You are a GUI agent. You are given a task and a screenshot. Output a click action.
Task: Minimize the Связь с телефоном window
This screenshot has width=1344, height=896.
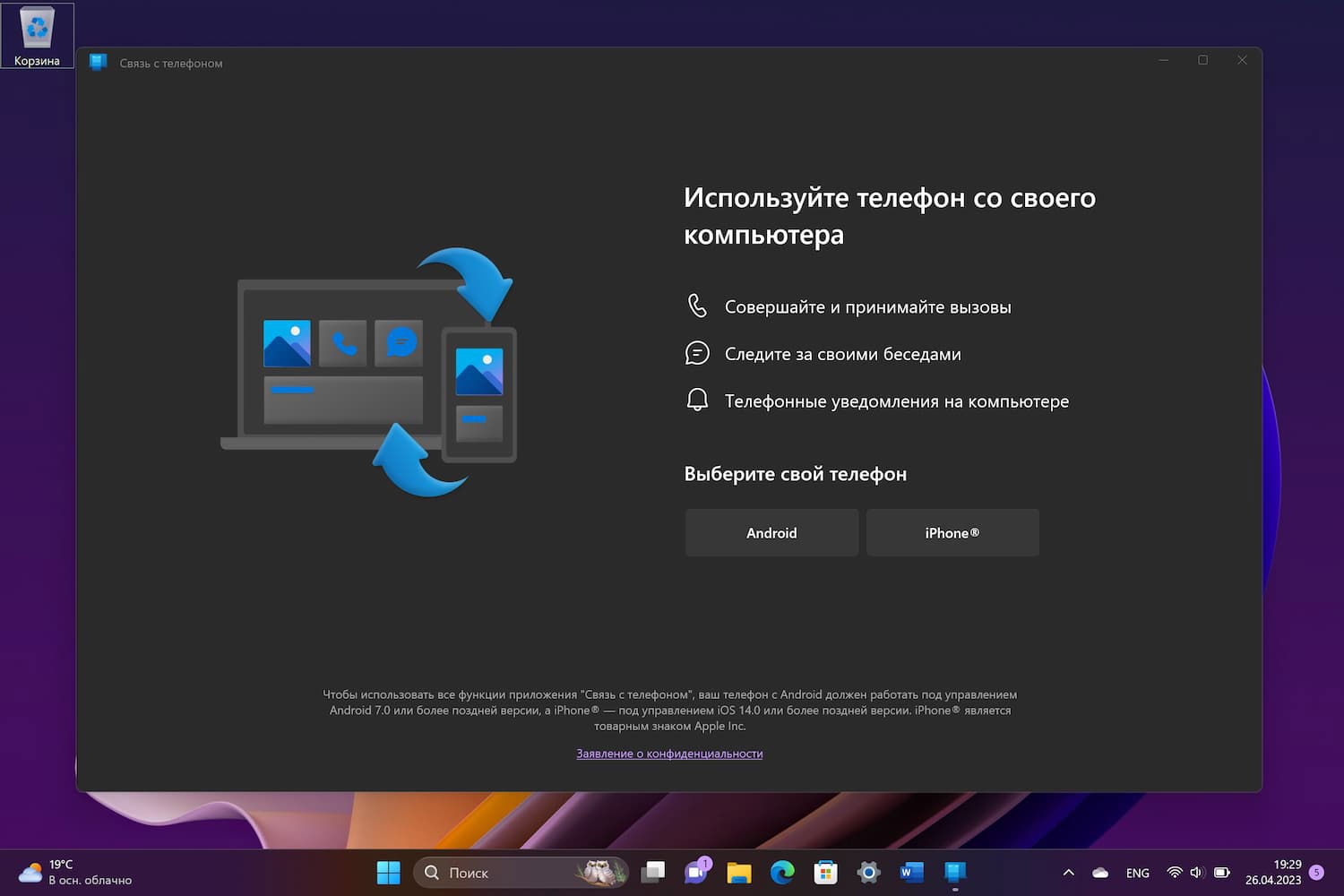[1164, 60]
